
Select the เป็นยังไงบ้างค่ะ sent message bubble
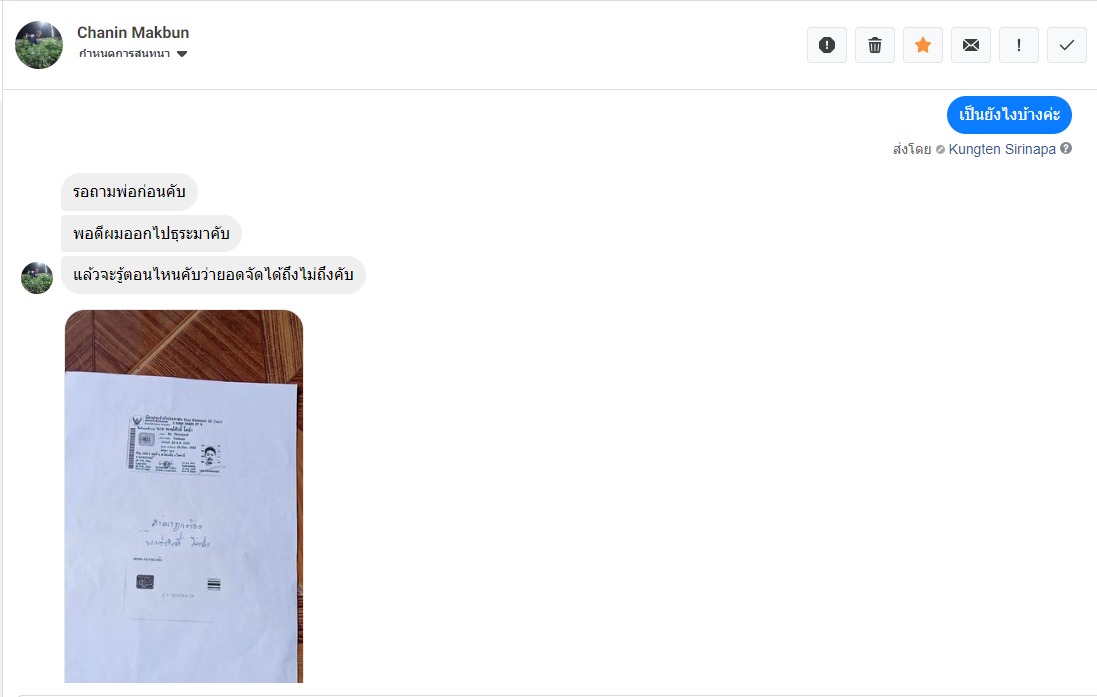1009,115
